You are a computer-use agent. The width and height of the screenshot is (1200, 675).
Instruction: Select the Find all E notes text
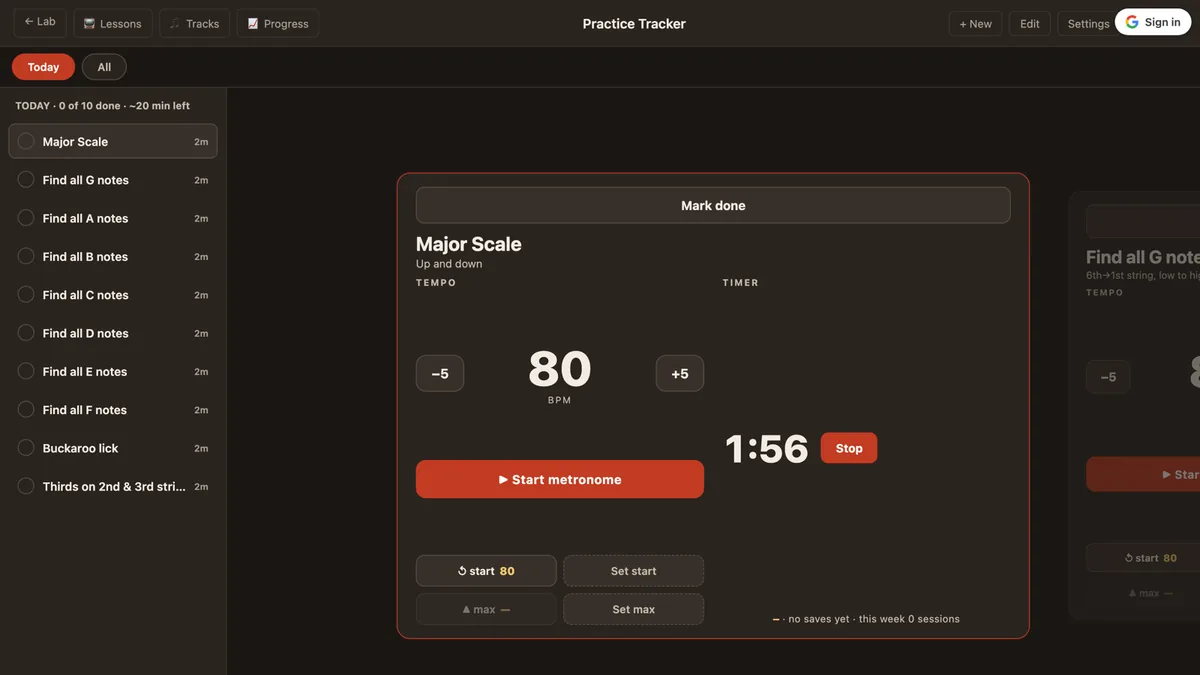tap(85, 372)
